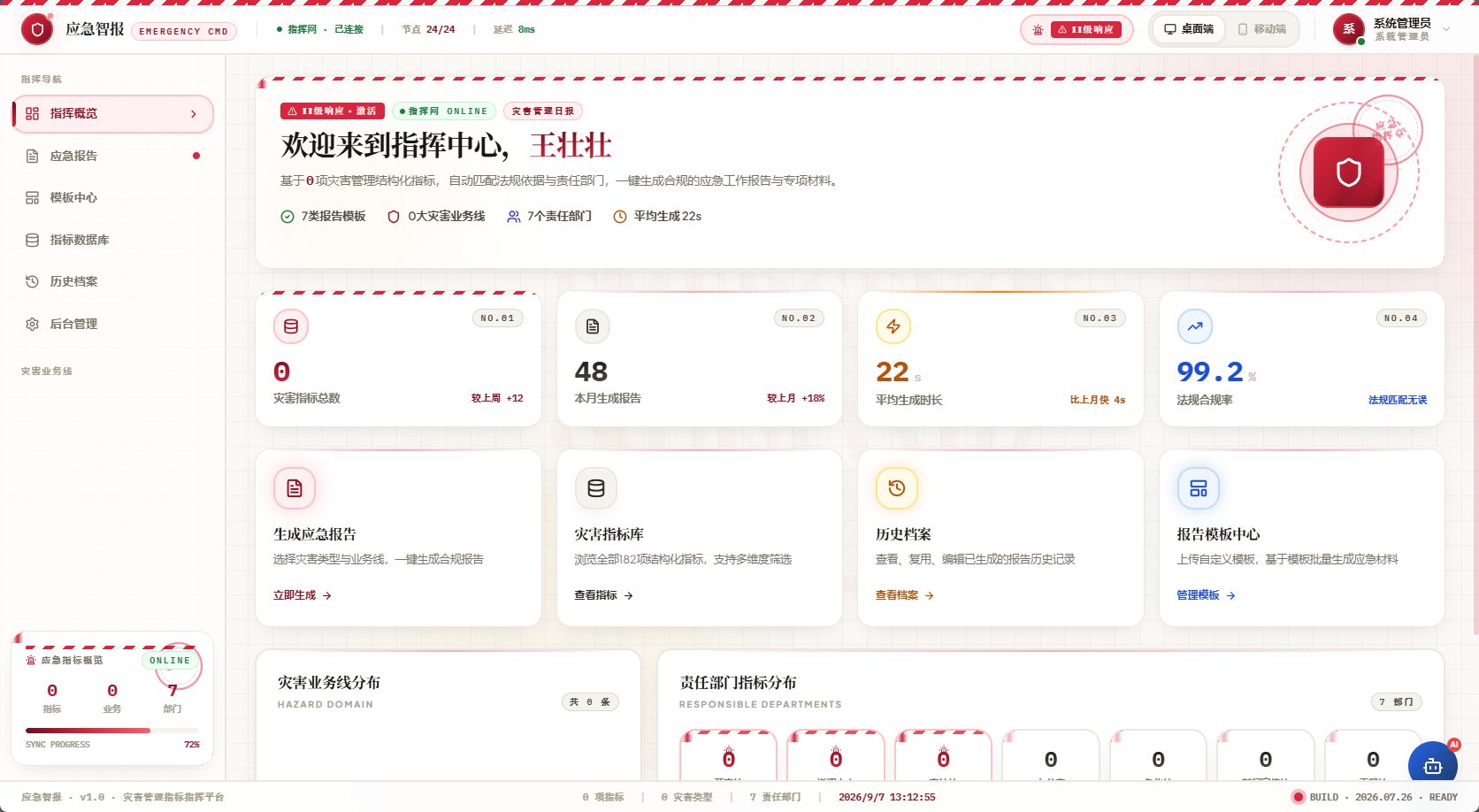Click the lightning icon on 平均生成时长 card

point(893,326)
